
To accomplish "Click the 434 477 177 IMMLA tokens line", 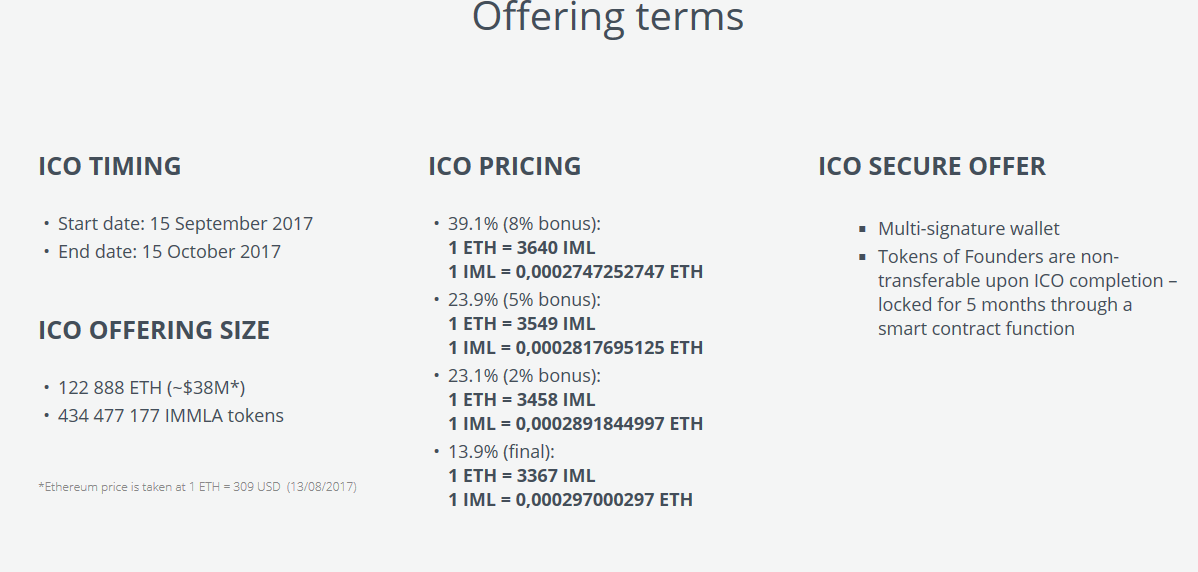I will [x=170, y=415].
